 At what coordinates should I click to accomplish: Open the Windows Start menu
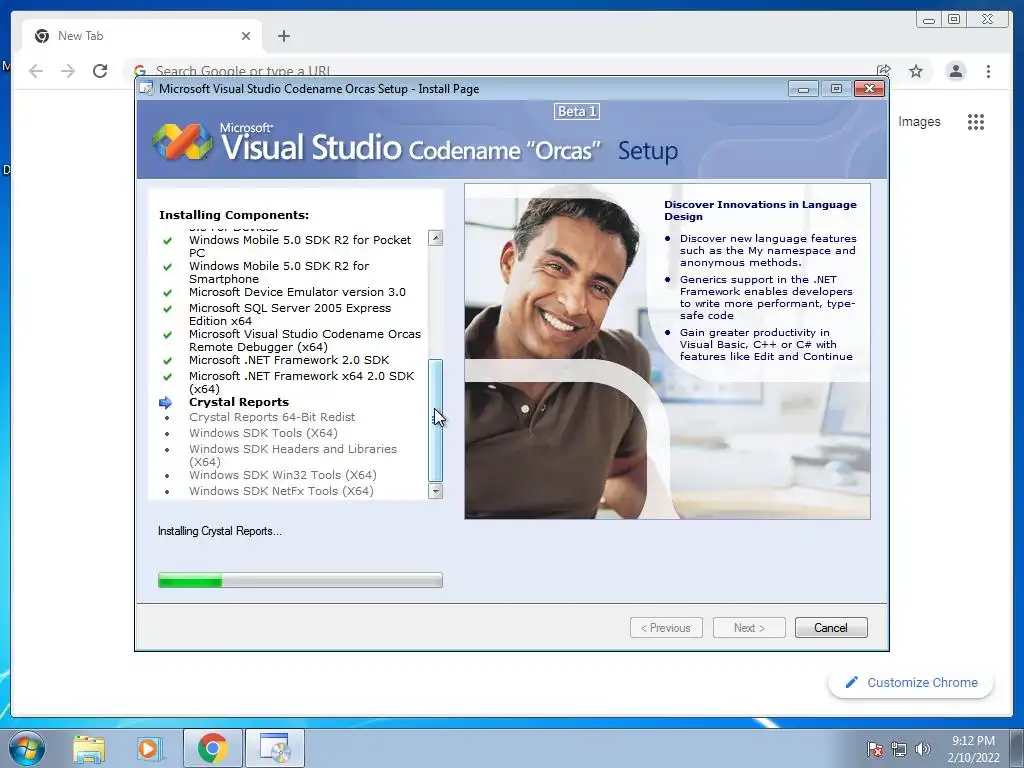tap(27, 748)
